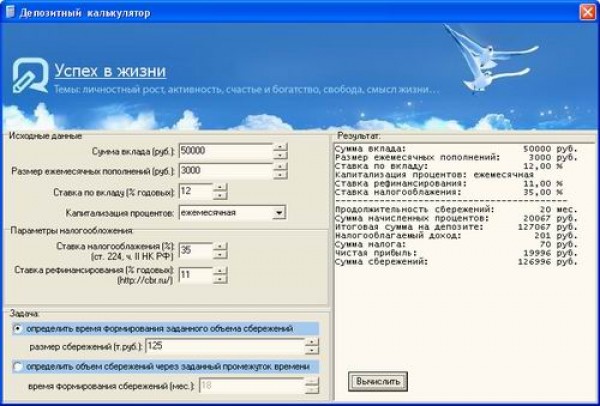Click result line 'Сумма налога'
600x406 pixels.
click(x=456, y=245)
